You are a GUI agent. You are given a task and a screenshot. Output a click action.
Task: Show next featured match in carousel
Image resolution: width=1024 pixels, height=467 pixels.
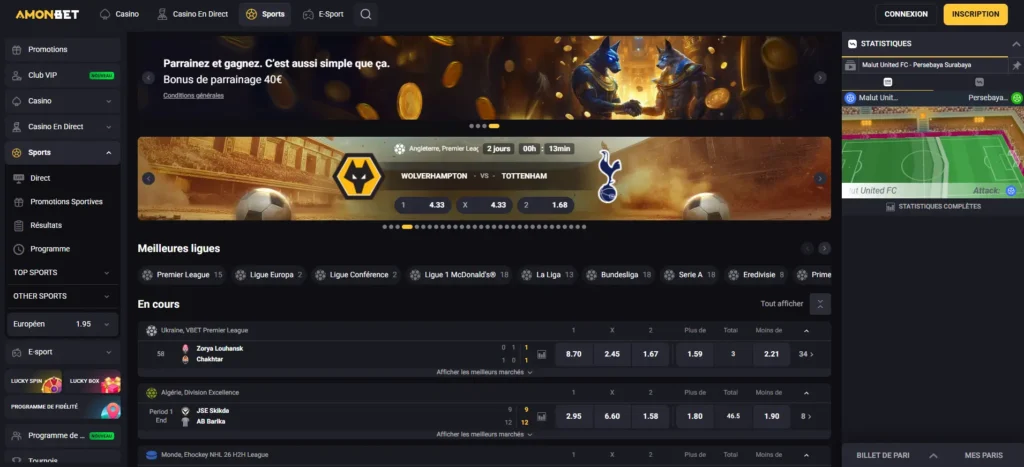(x=820, y=178)
